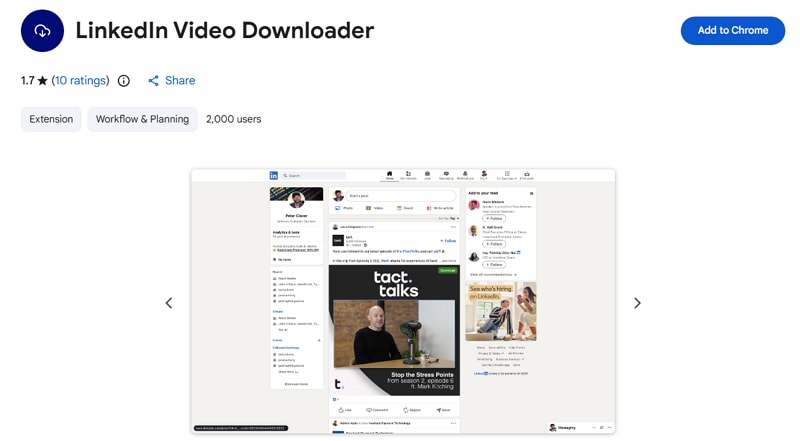Open the Workflow & Planning category chip
This screenshot has width=800, height=441.
pyautogui.click(x=142, y=119)
